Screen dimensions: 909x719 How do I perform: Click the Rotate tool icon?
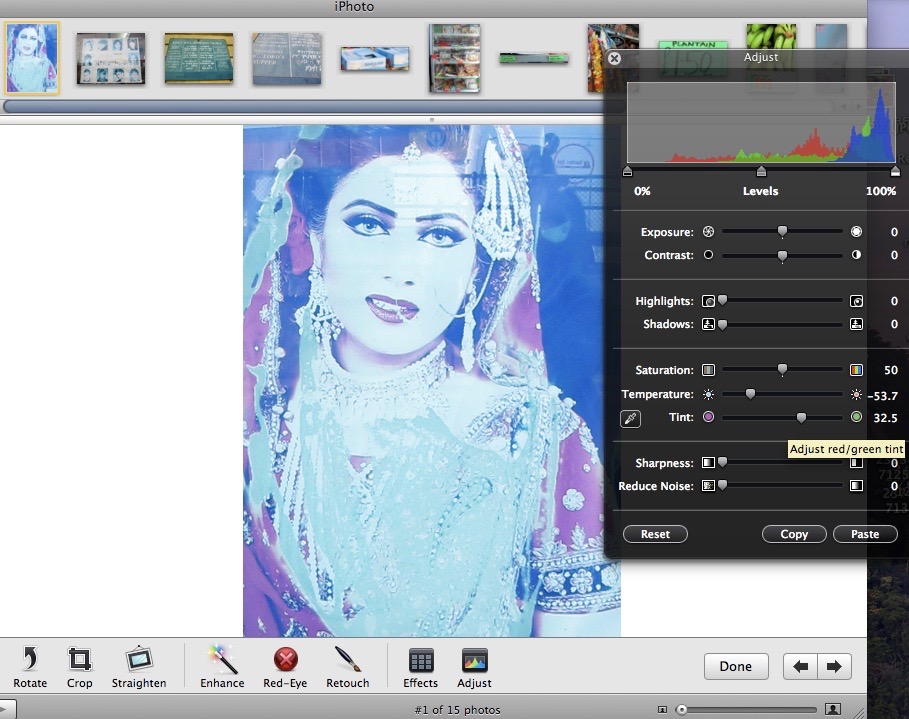[x=30, y=660]
